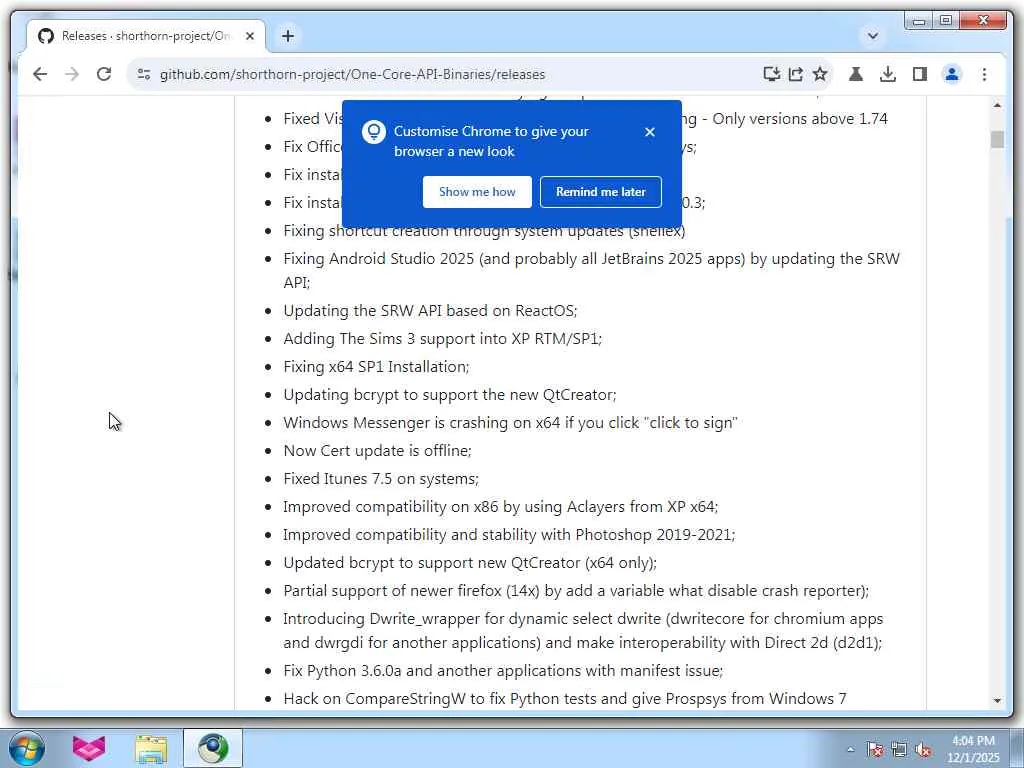
Task: Click 'Fixed Itunes 7.5 on systems;' line
Action: click(x=381, y=479)
